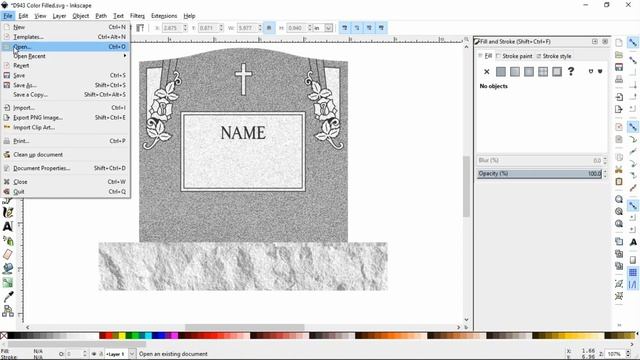The height and width of the screenshot is (360, 640).
Task: Toggle the Layer 1 lock icon
Action: (x=101, y=354)
